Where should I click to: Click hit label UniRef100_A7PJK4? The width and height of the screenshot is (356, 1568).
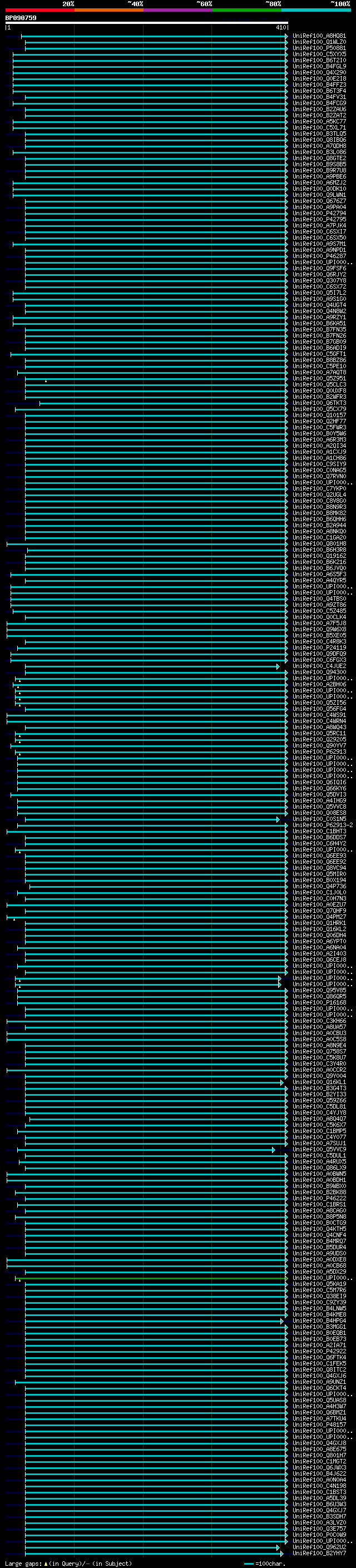(x=319, y=225)
